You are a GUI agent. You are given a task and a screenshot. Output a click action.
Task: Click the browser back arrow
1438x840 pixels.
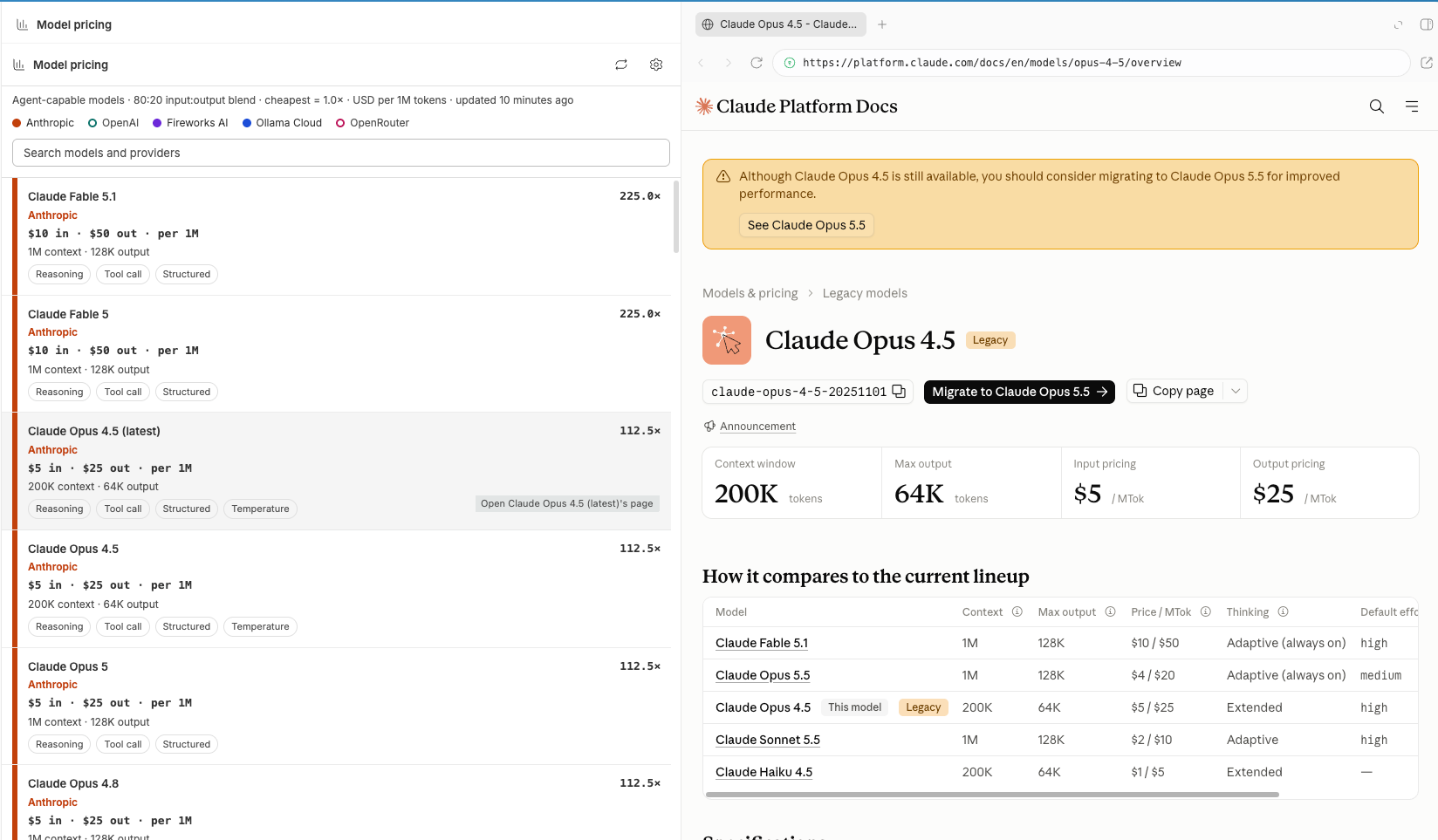(x=701, y=63)
